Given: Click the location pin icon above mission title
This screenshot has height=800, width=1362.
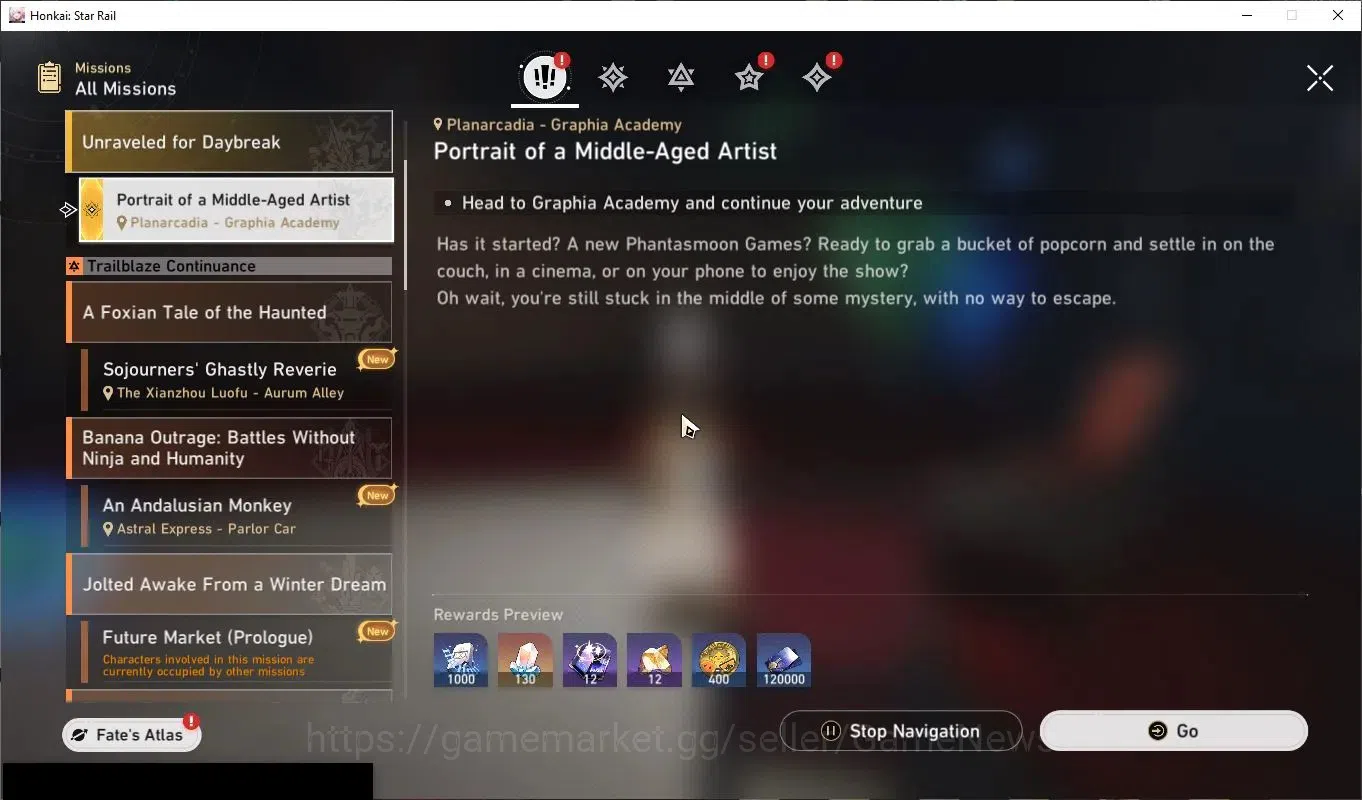Looking at the screenshot, I should tap(438, 125).
